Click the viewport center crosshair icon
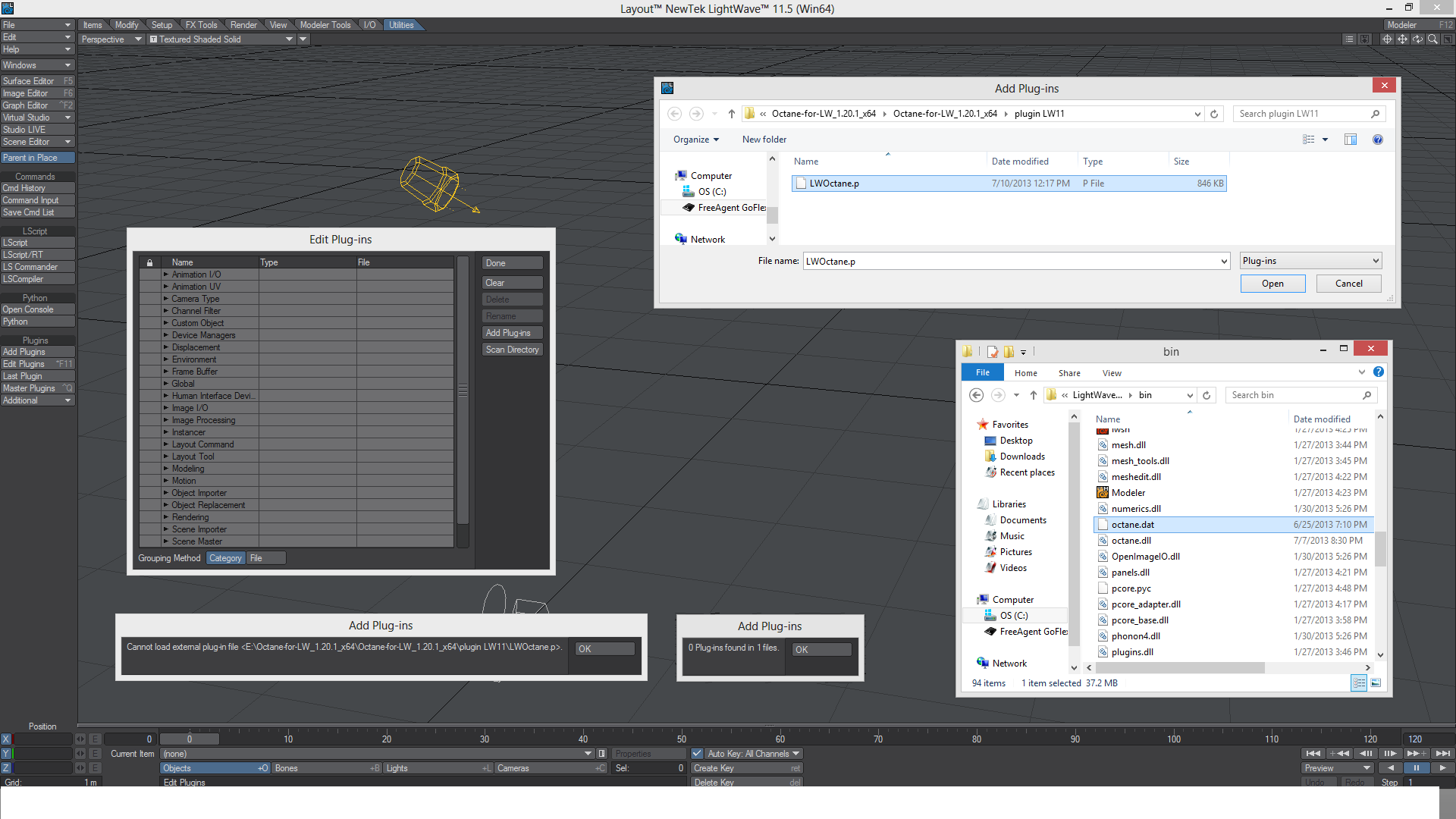Screen dimensions: 1456x819 tap(1387, 39)
